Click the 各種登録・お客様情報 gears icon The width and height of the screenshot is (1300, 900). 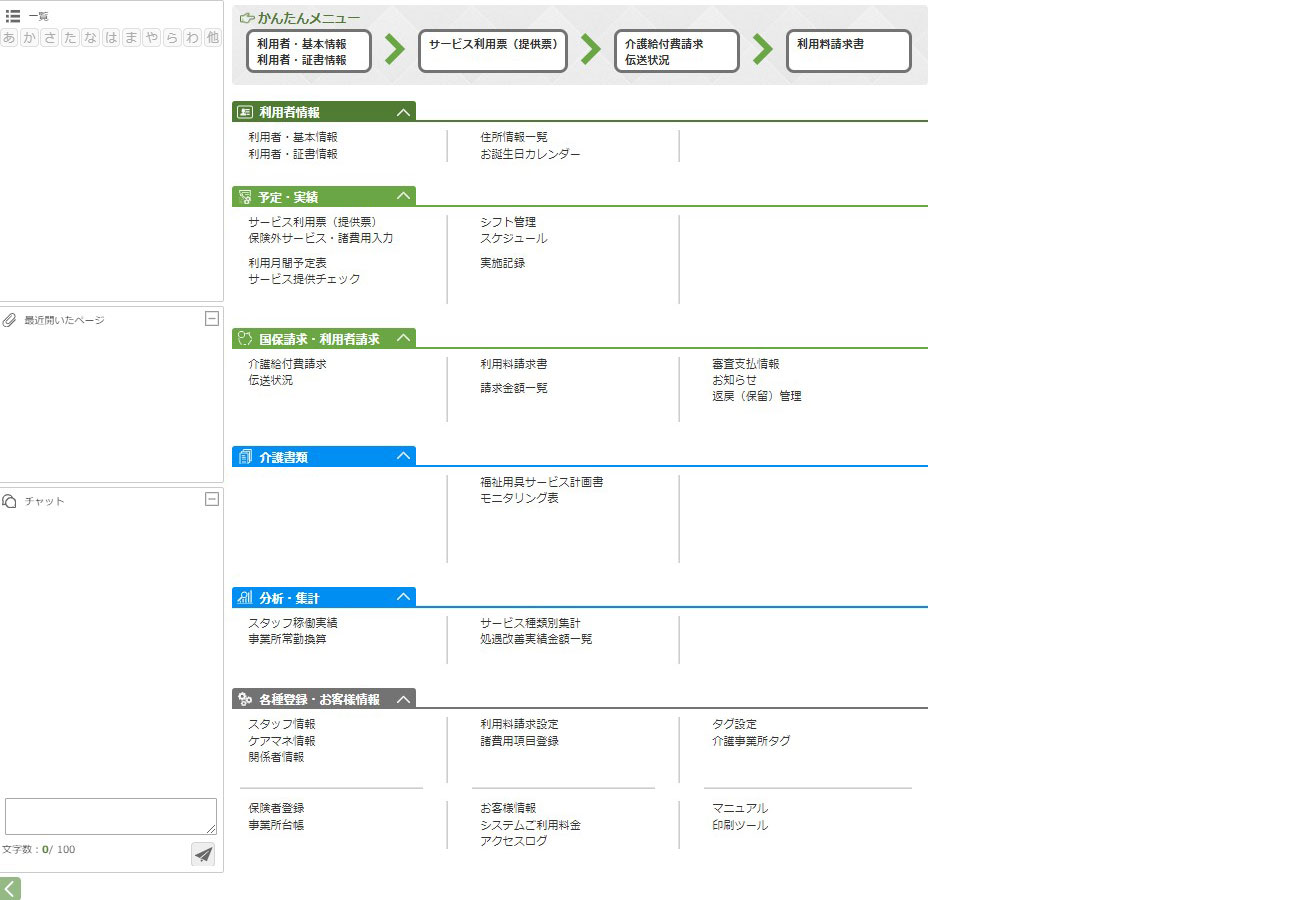point(245,699)
